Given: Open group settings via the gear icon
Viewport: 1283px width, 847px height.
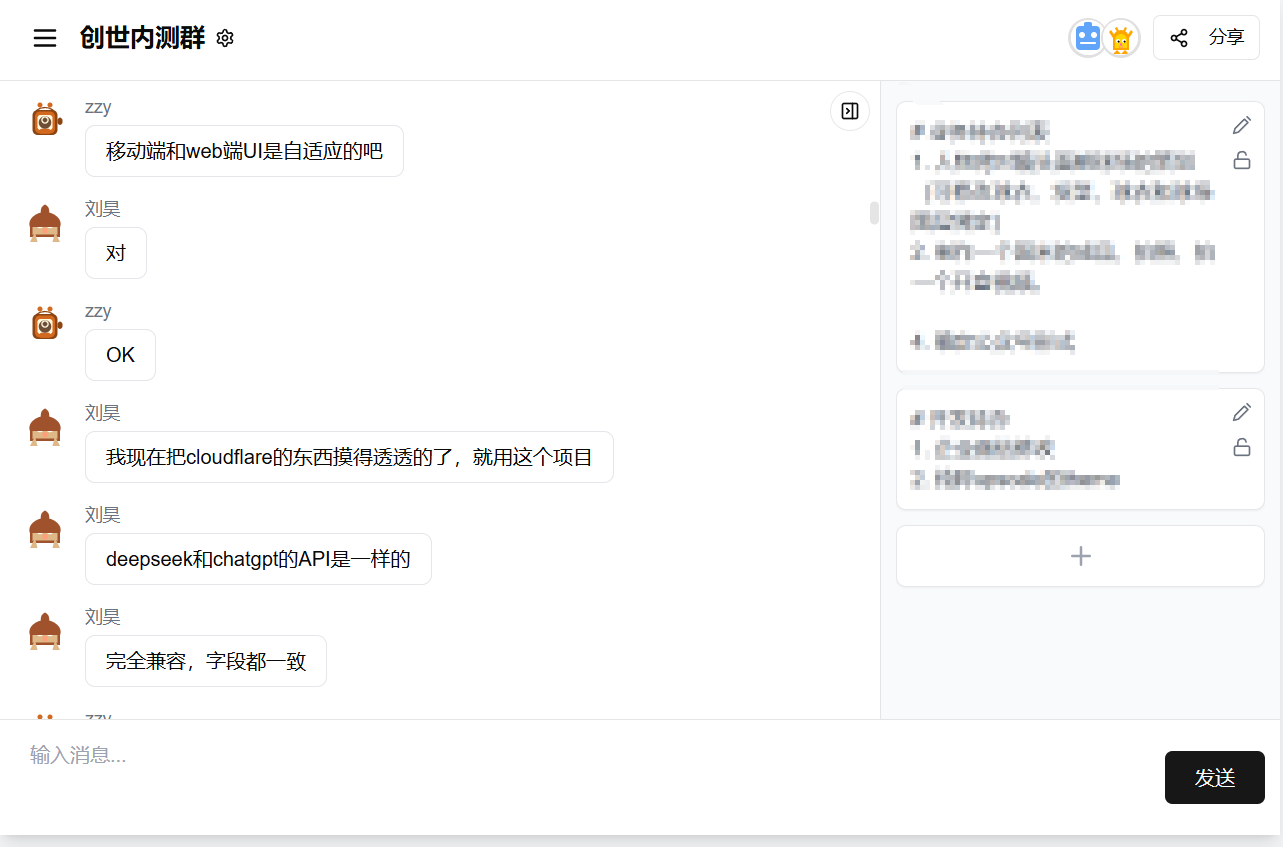Looking at the screenshot, I should [x=224, y=37].
